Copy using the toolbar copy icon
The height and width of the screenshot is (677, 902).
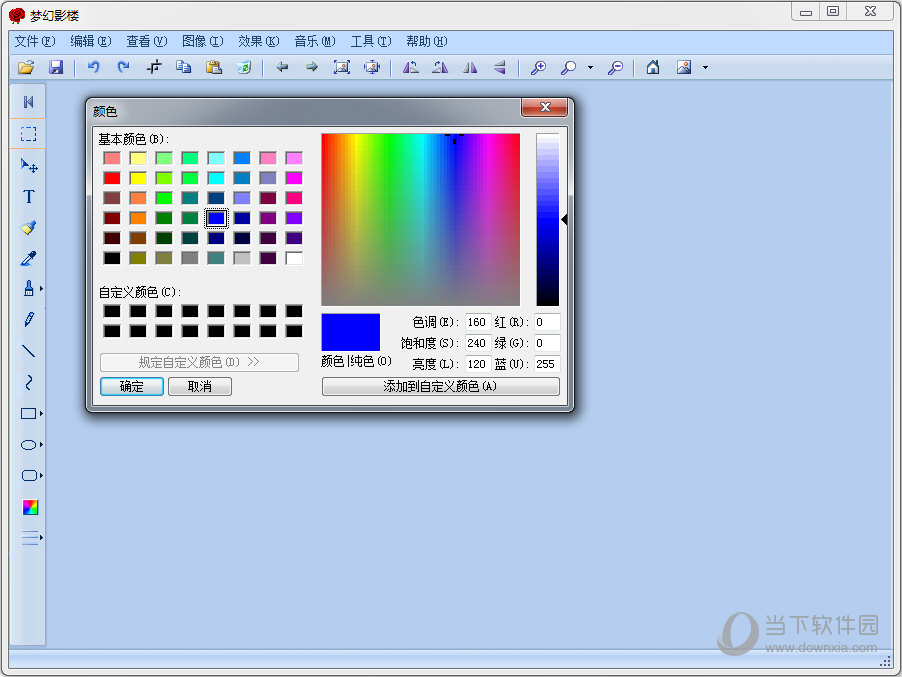click(184, 67)
